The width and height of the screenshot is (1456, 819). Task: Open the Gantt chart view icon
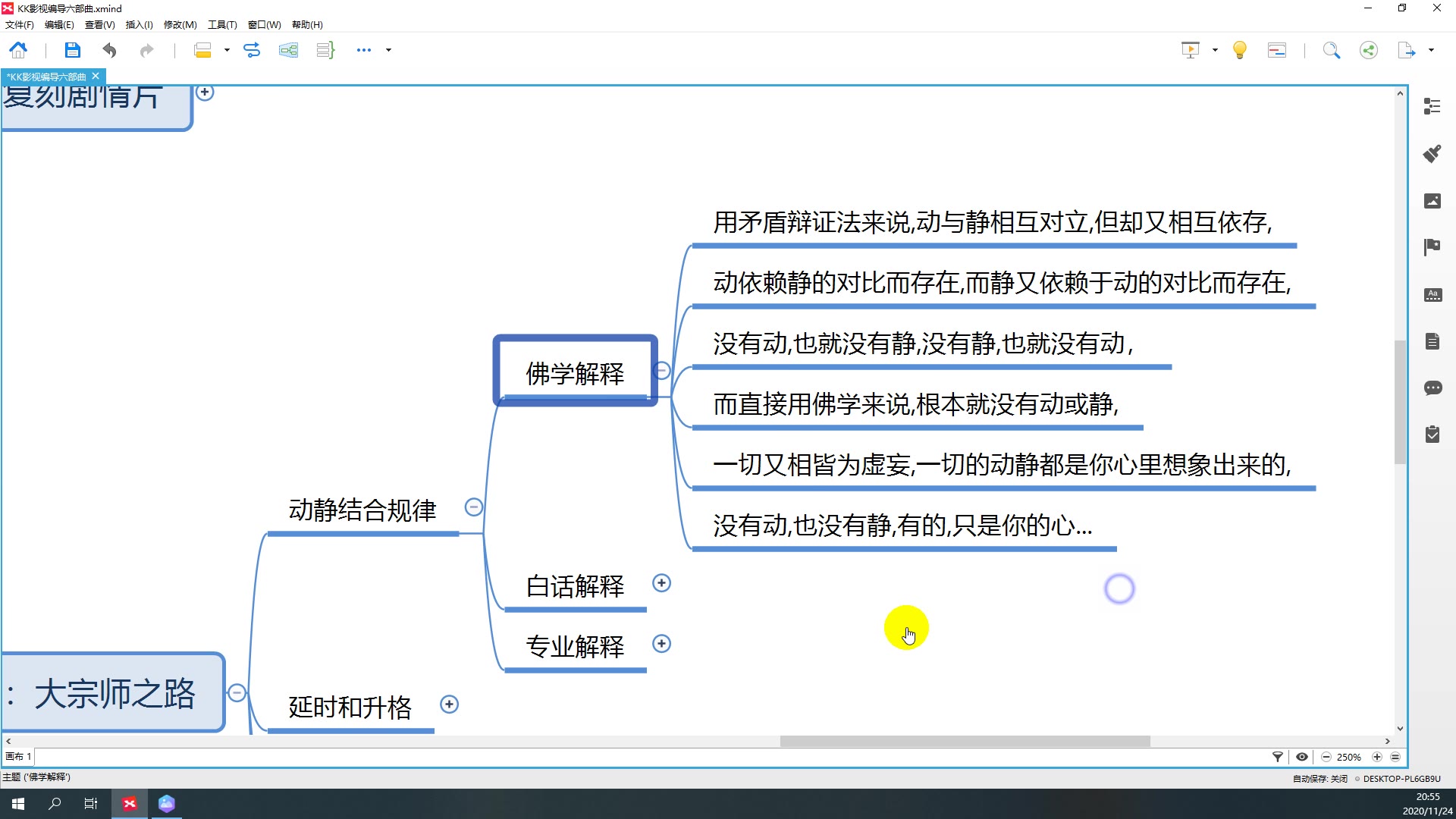(x=1277, y=50)
